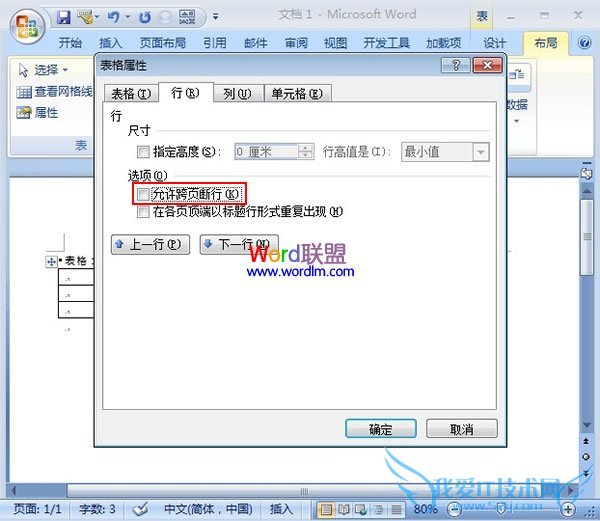Open the 开发工具 ribbon tab

386,42
